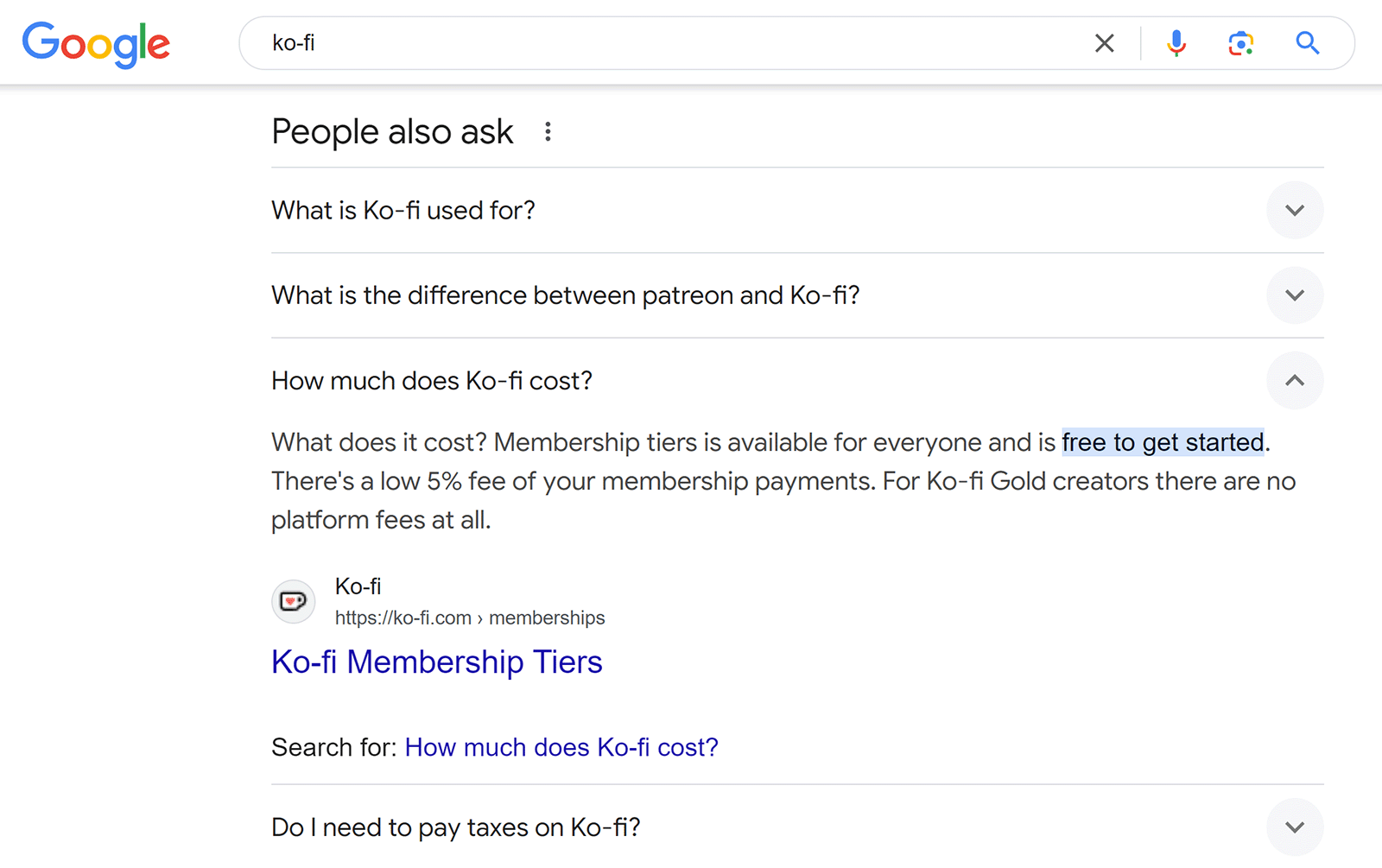Select the highlighted "free to get started" text

point(1163,442)
